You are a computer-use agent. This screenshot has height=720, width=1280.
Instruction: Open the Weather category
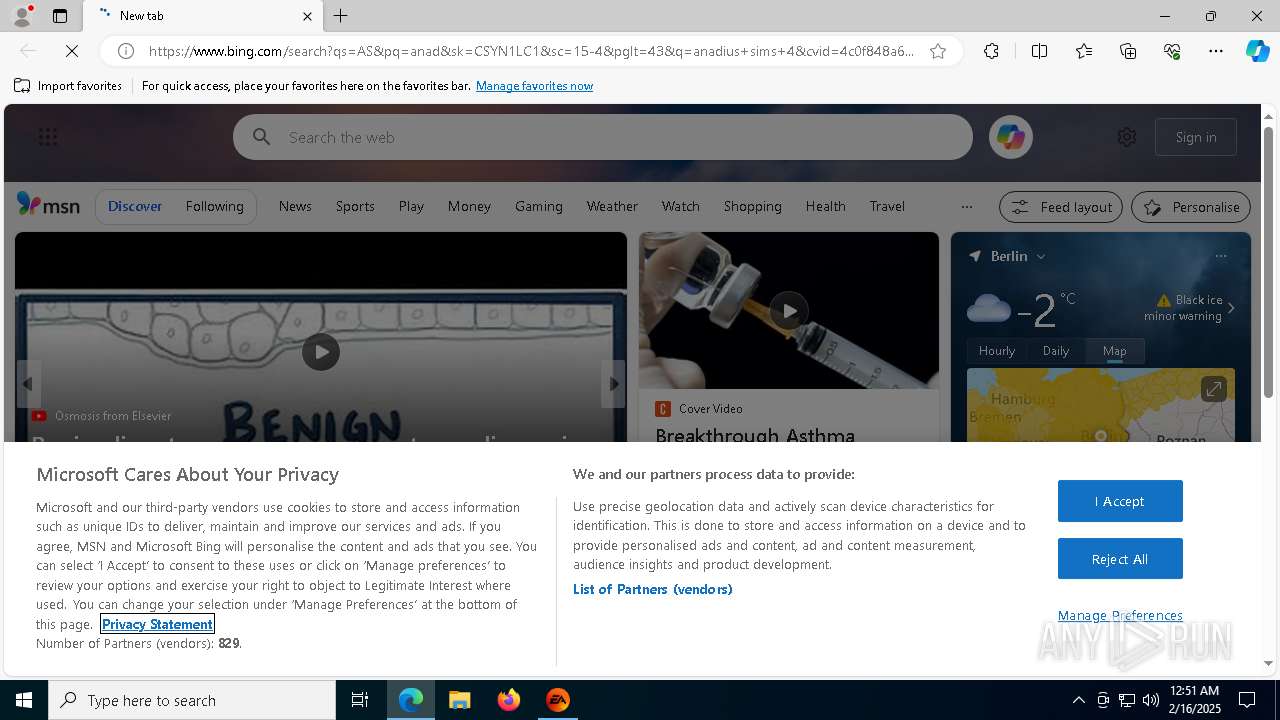612,206
